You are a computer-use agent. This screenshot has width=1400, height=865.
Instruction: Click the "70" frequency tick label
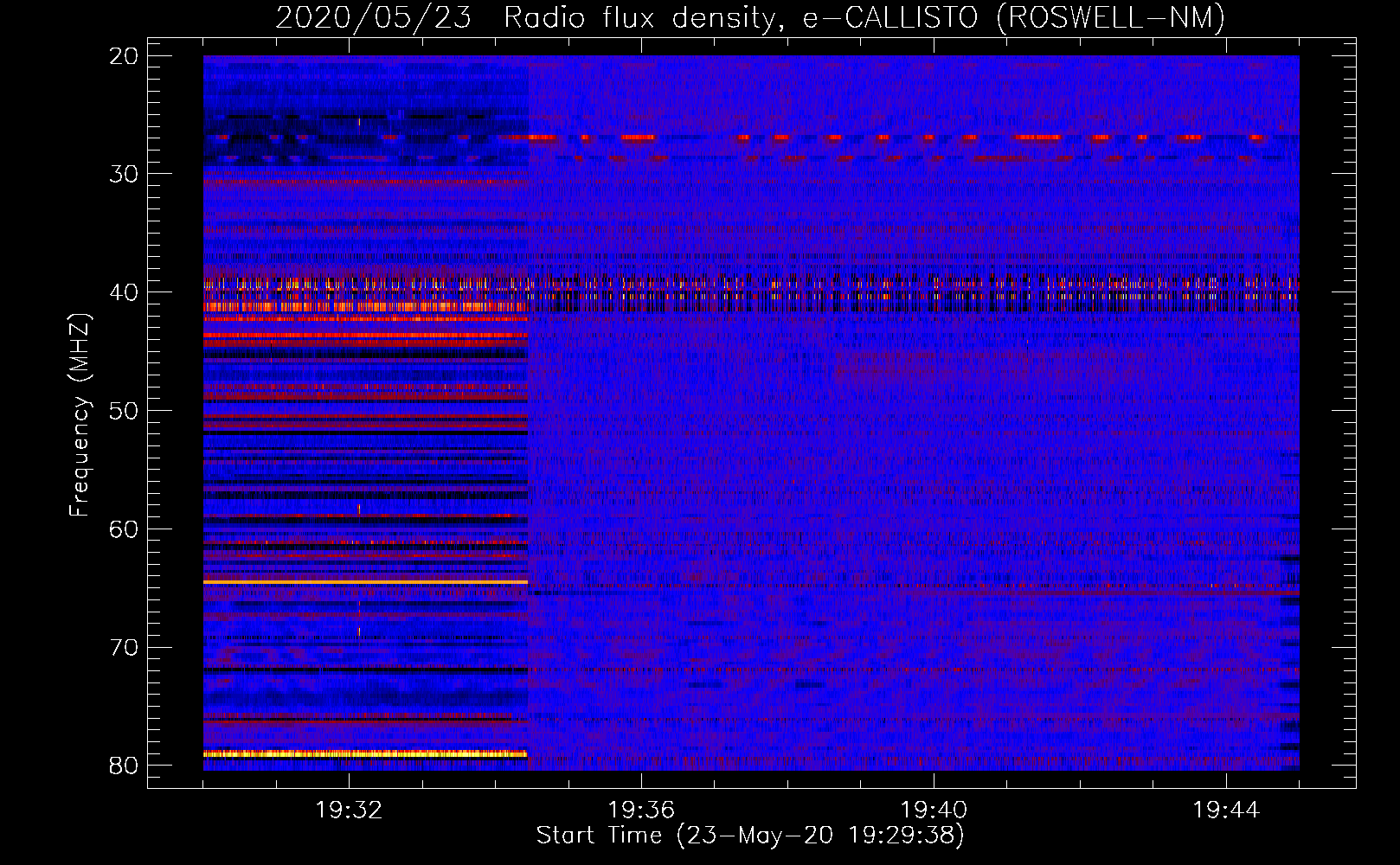pyautogui.click(x=125, y=647)
